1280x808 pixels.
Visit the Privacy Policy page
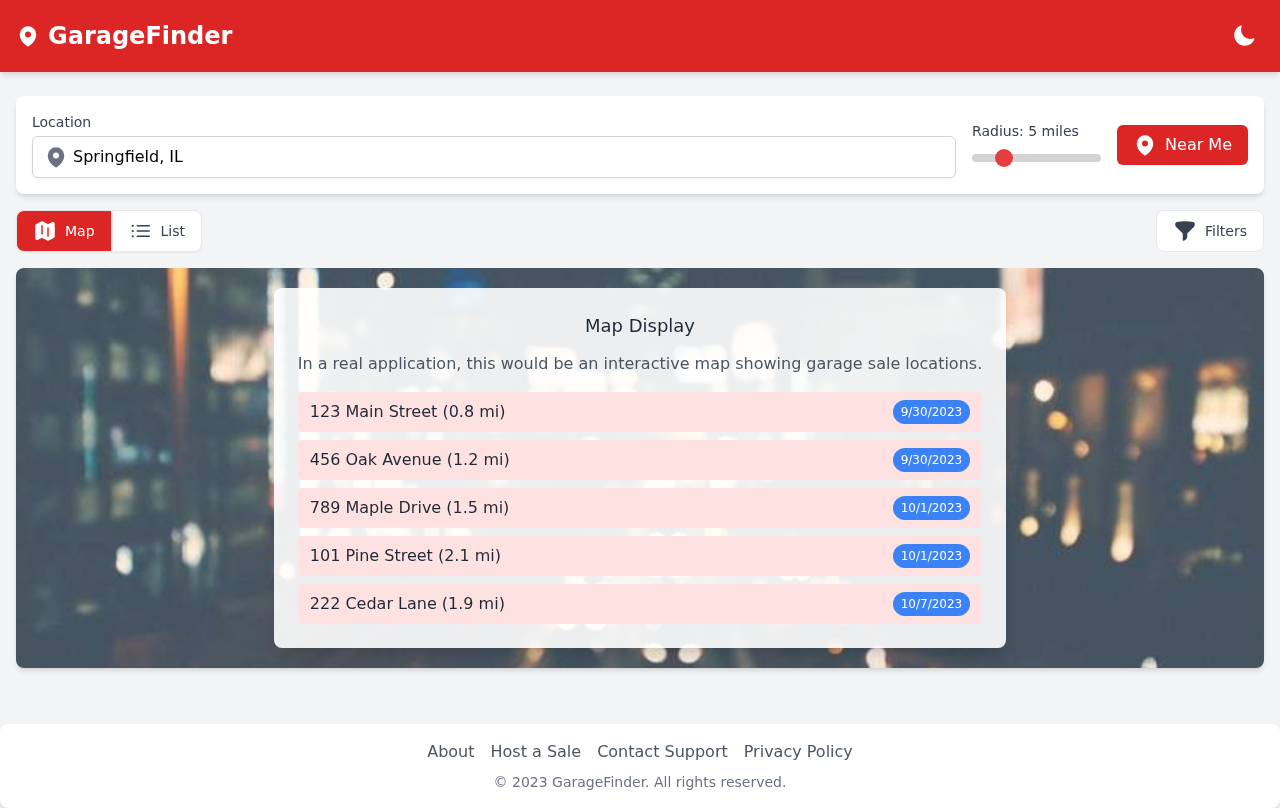click(x=798, y=751)
